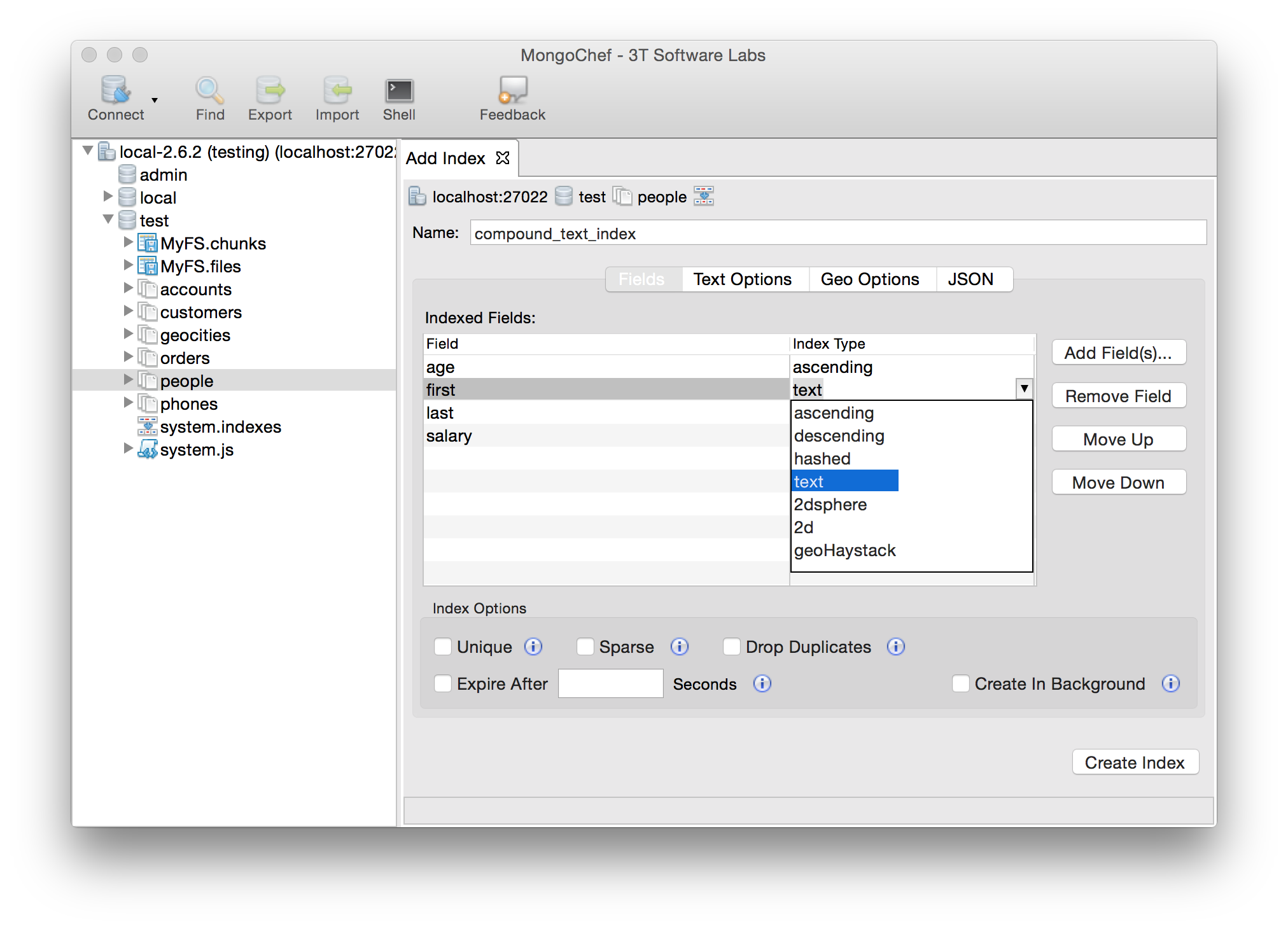1288x929 pixels.
Task: Click the Move Down button
Action: tap(1119, 482)
